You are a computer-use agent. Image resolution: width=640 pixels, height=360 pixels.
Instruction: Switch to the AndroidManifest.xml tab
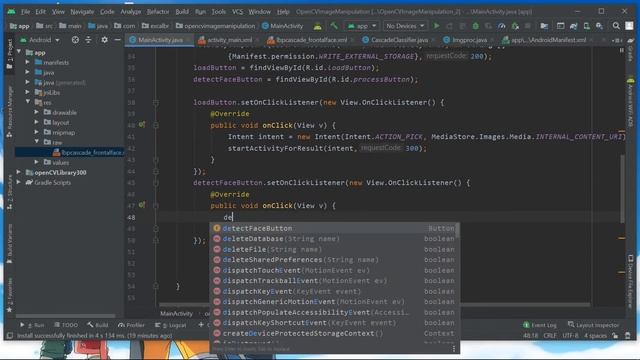(548, 40)
